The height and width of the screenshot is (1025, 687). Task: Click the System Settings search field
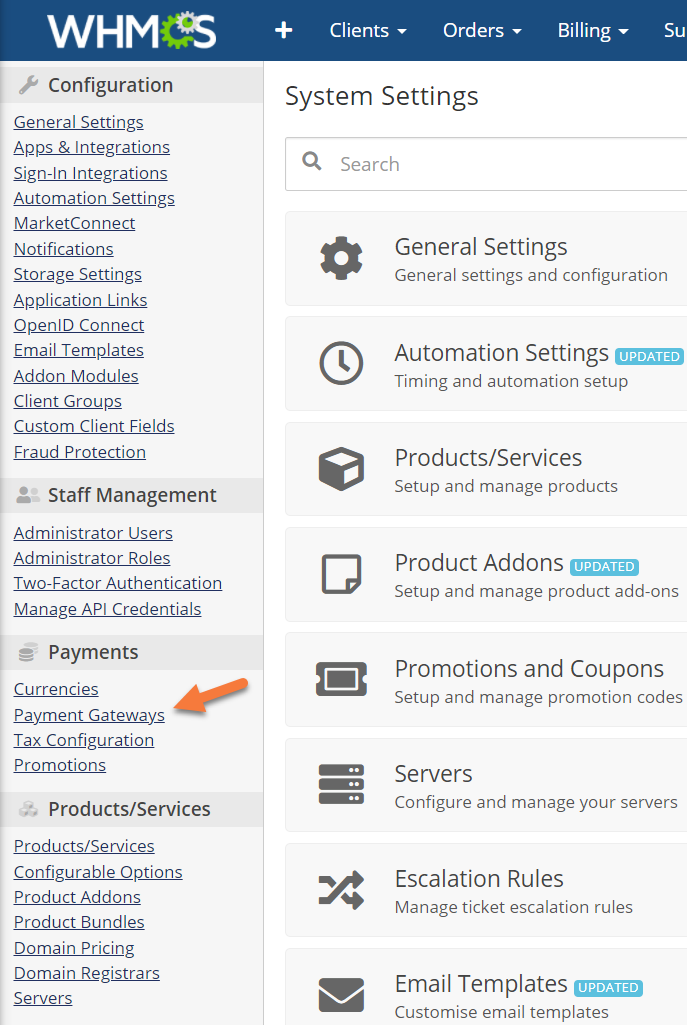500,164
